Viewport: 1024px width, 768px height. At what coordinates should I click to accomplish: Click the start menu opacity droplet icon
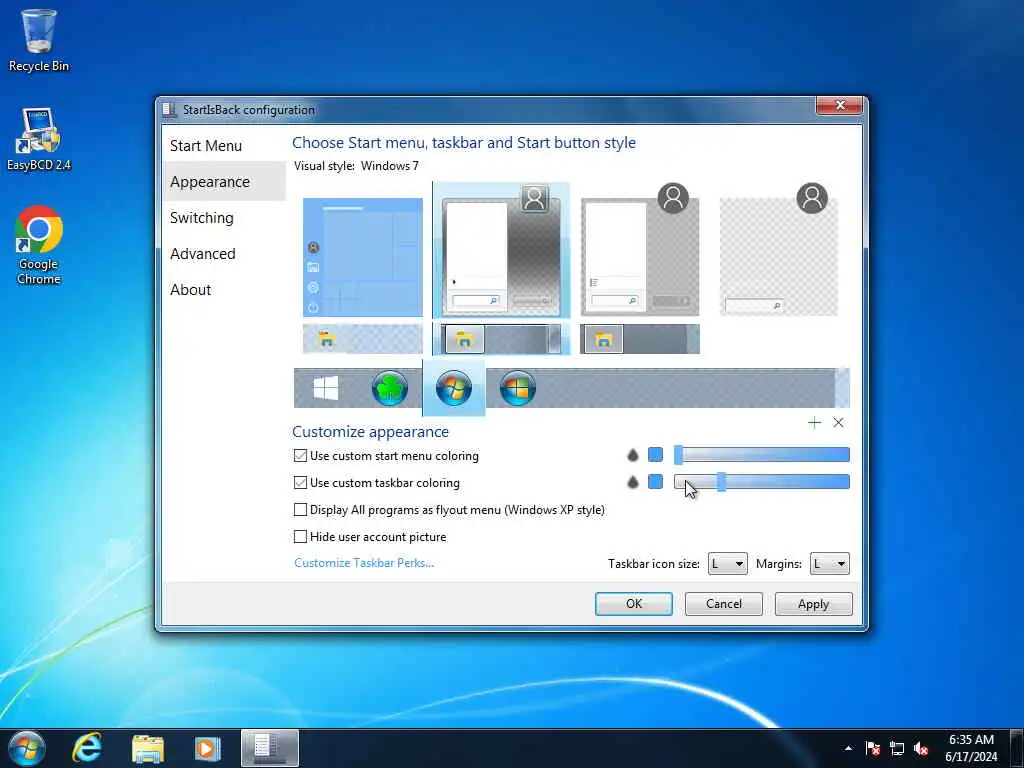click(x=632, y=455)
